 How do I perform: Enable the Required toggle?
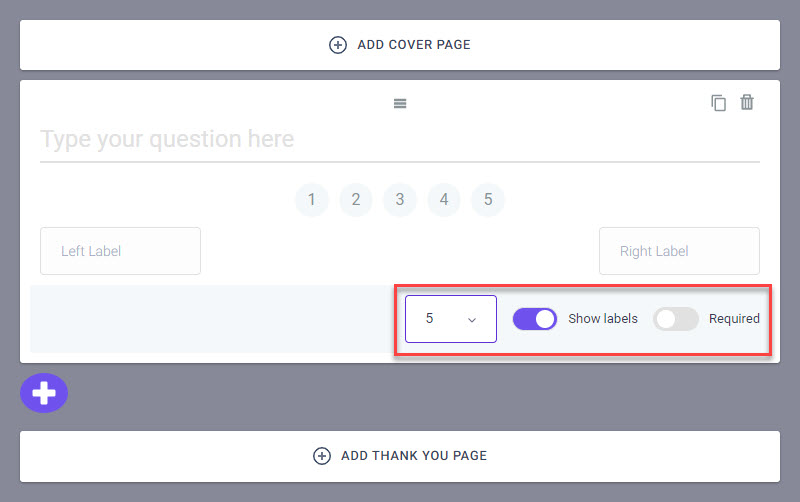click(676, 319)
